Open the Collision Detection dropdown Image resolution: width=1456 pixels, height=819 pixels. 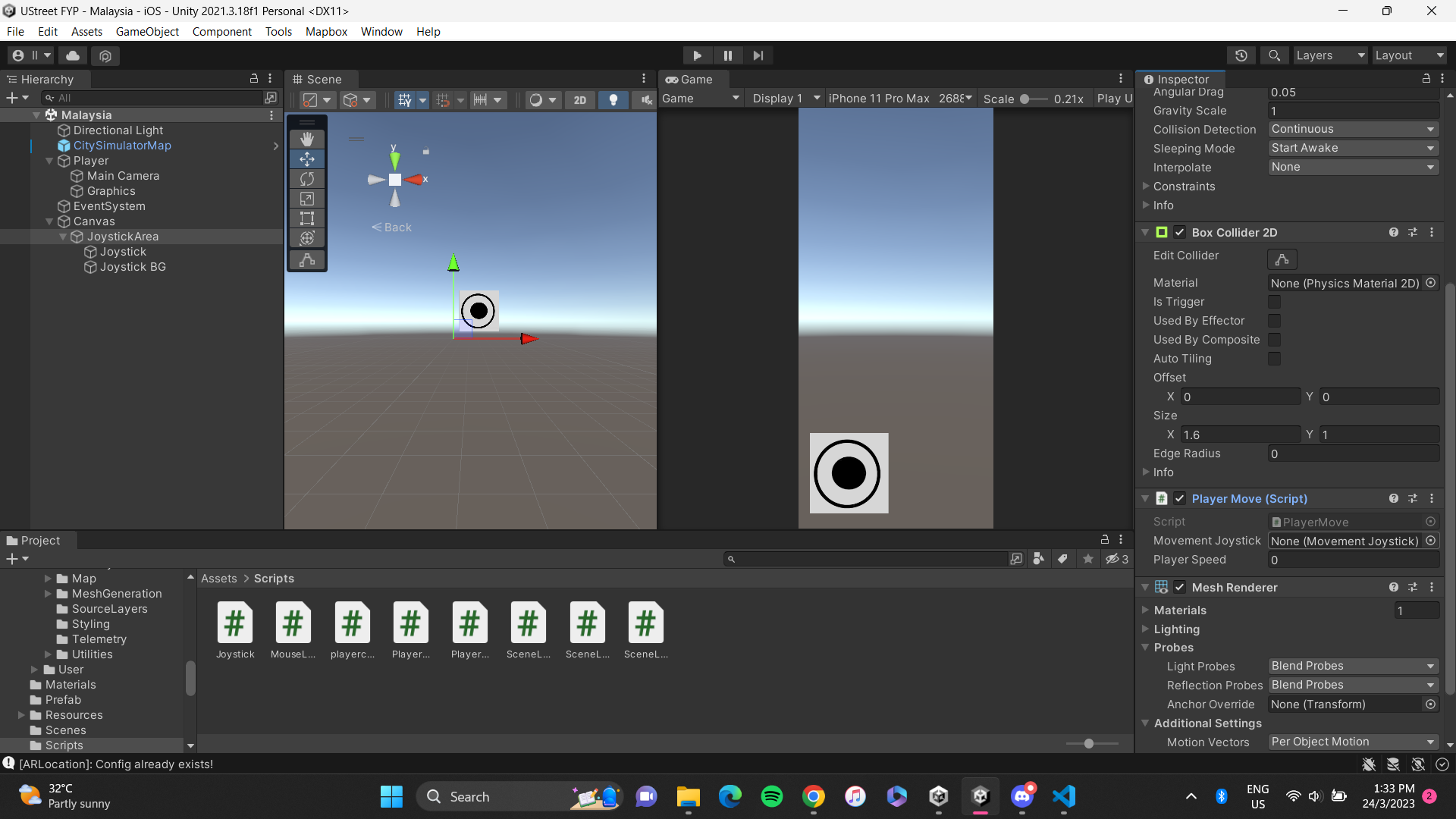pyautogui.click(x=1353, y=129)
